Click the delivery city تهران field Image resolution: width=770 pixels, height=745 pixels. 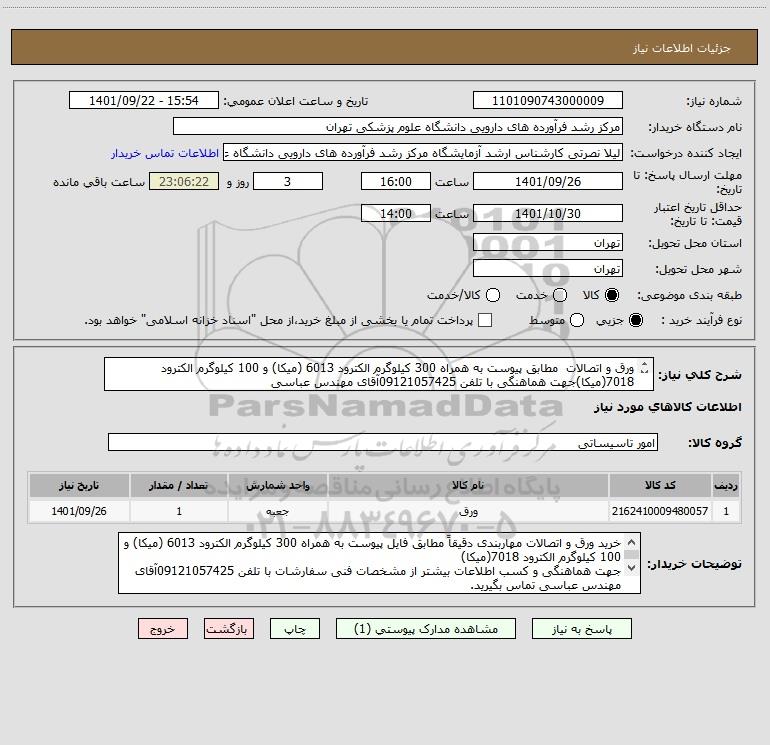(548, 269)
